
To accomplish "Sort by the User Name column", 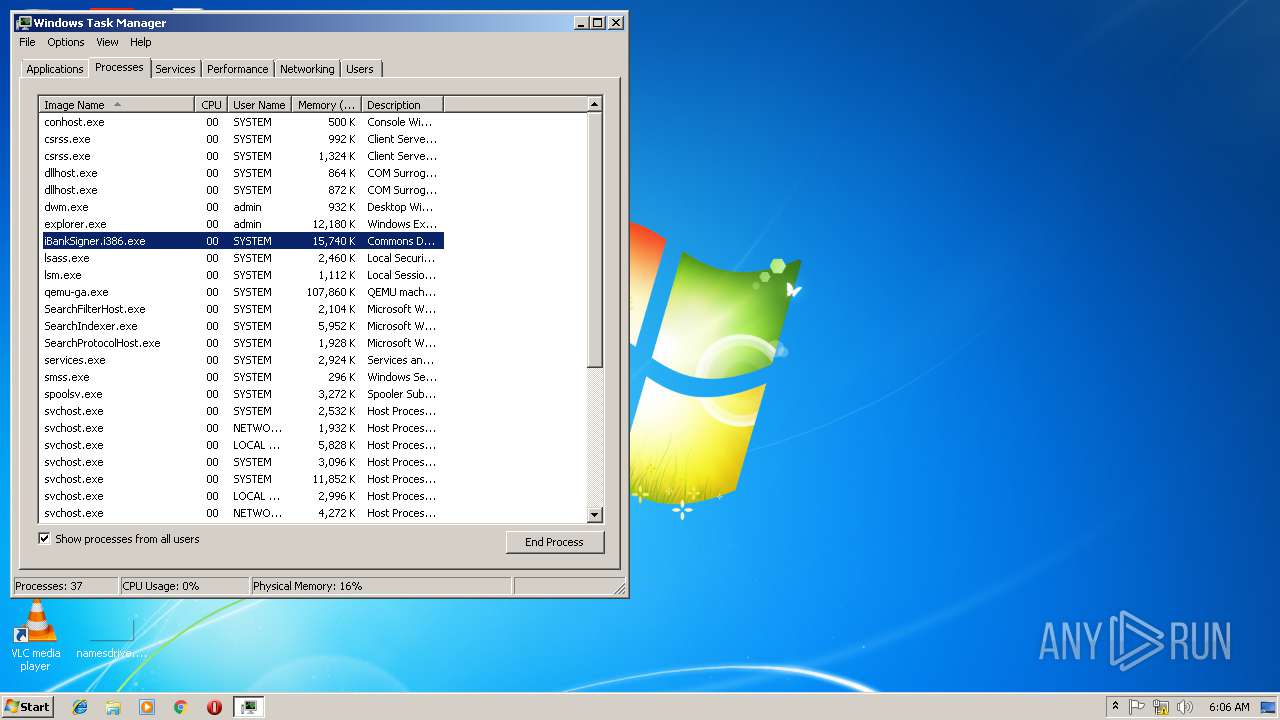I will (259, 104).
